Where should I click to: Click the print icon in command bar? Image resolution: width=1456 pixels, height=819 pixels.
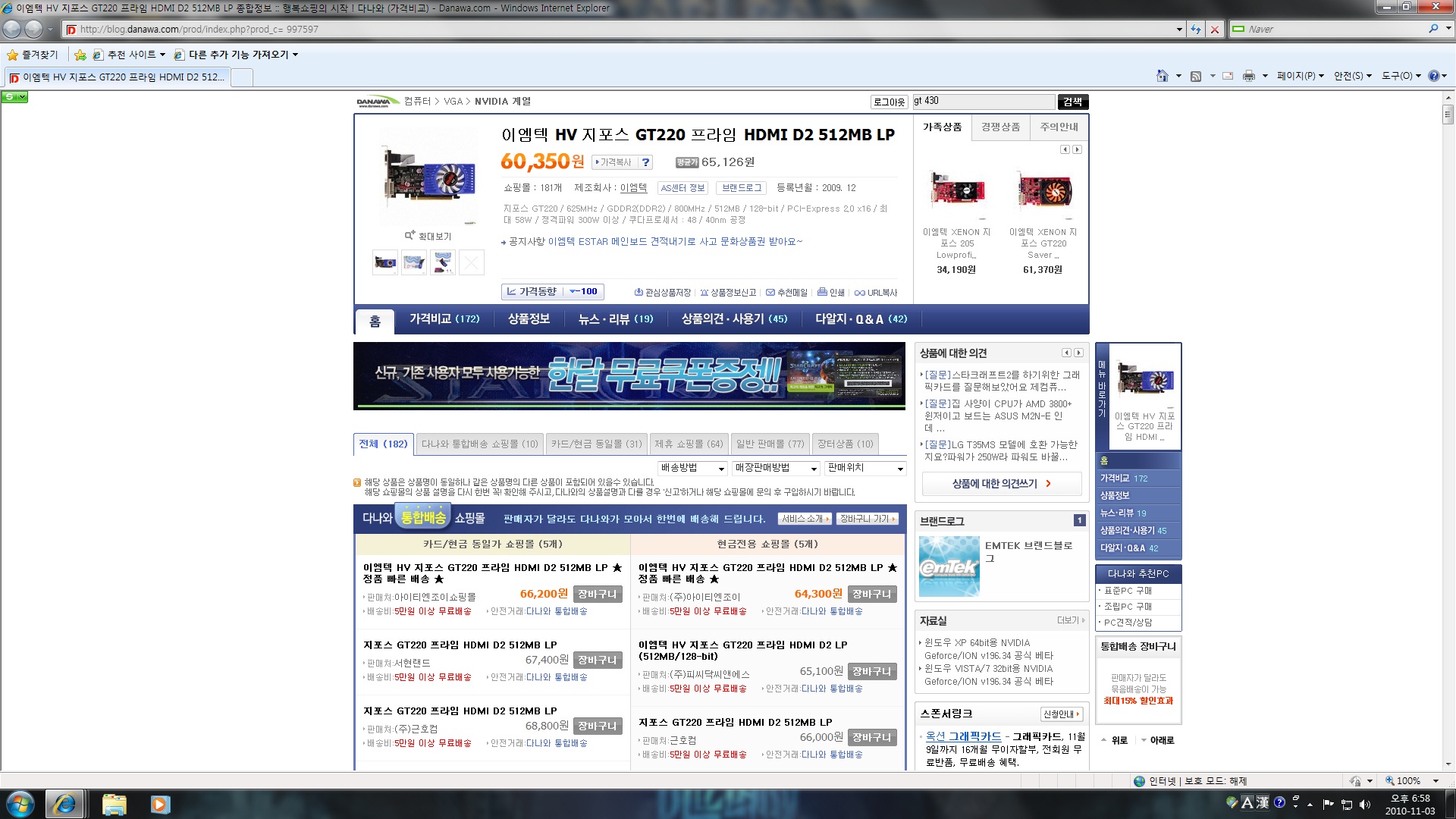coord(1249,76)
